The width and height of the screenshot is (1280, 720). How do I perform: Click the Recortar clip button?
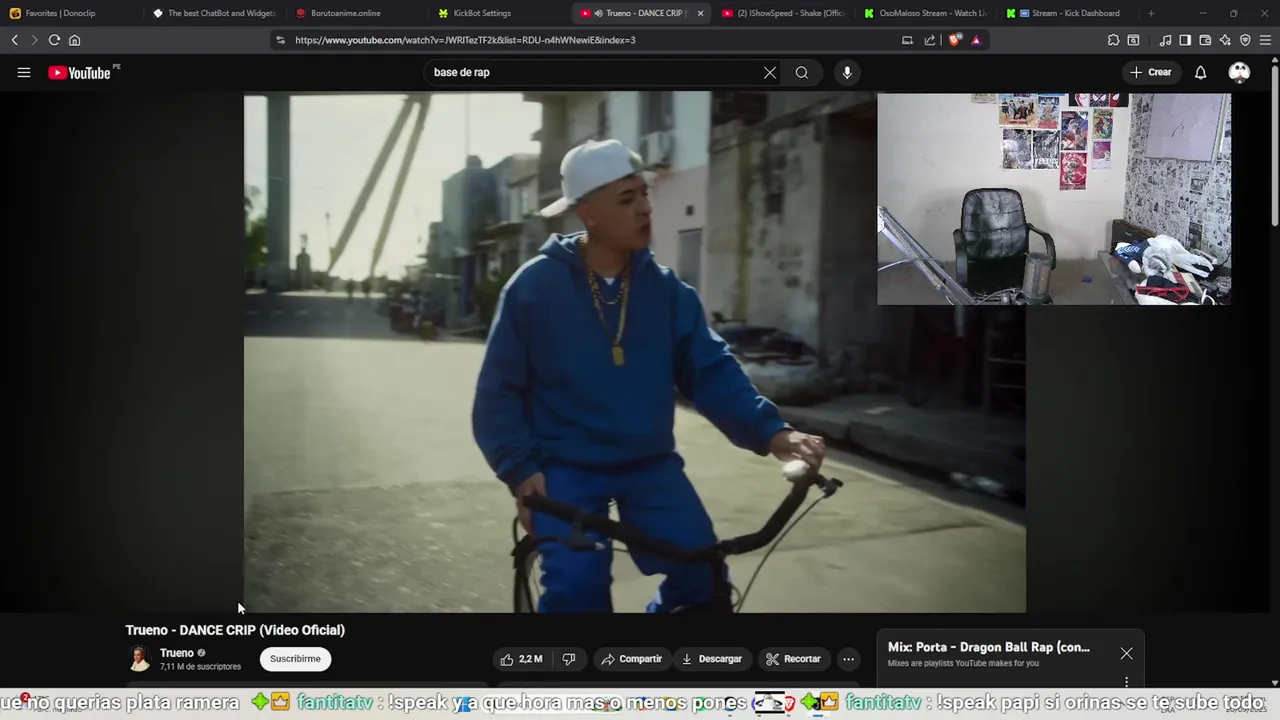click(x=793, y=659)
